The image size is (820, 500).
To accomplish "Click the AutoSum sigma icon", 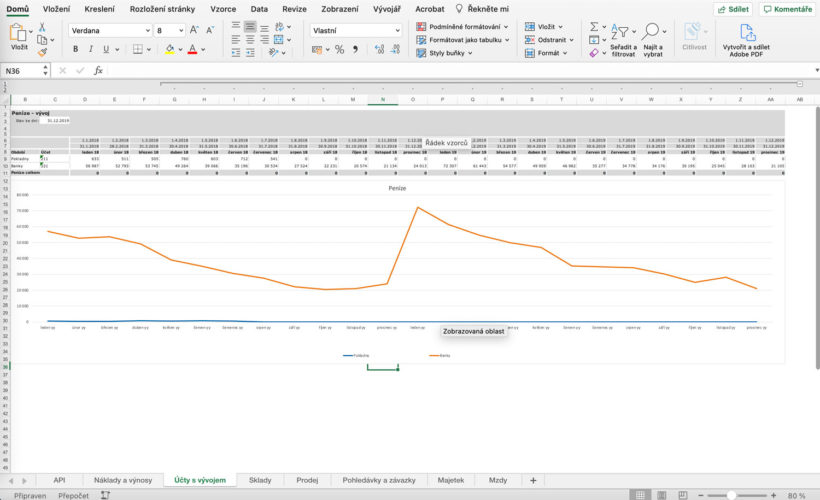I will (594, 26).
